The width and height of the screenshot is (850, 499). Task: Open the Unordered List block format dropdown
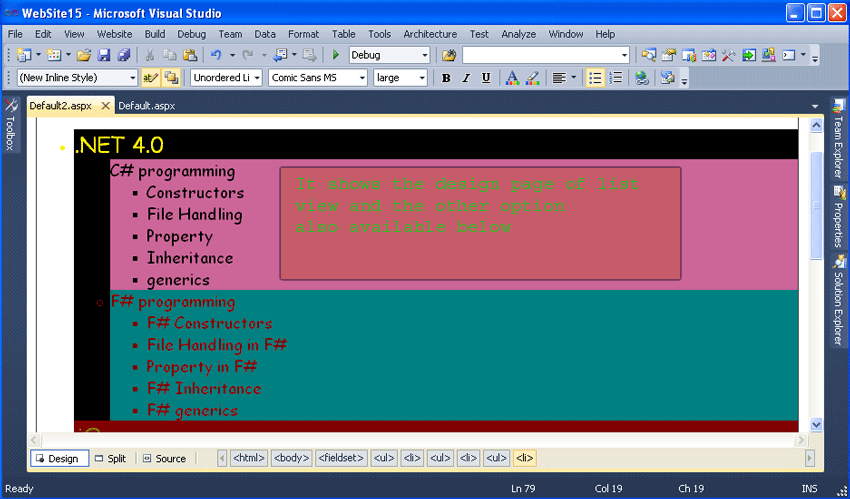[x=257, y=78]
